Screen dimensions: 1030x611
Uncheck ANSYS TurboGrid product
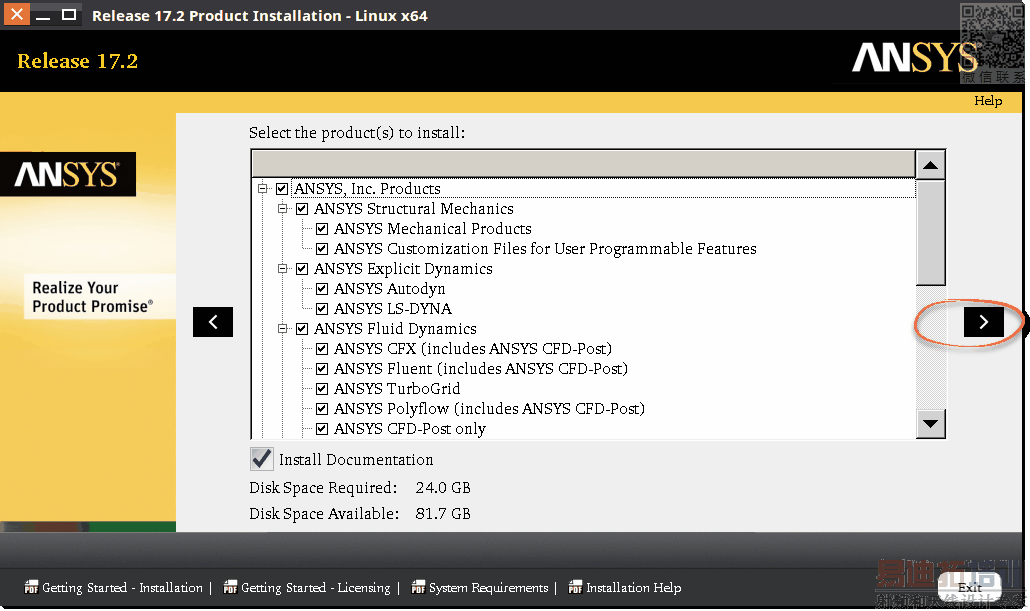pyautogui.click(x=322, y=389)
